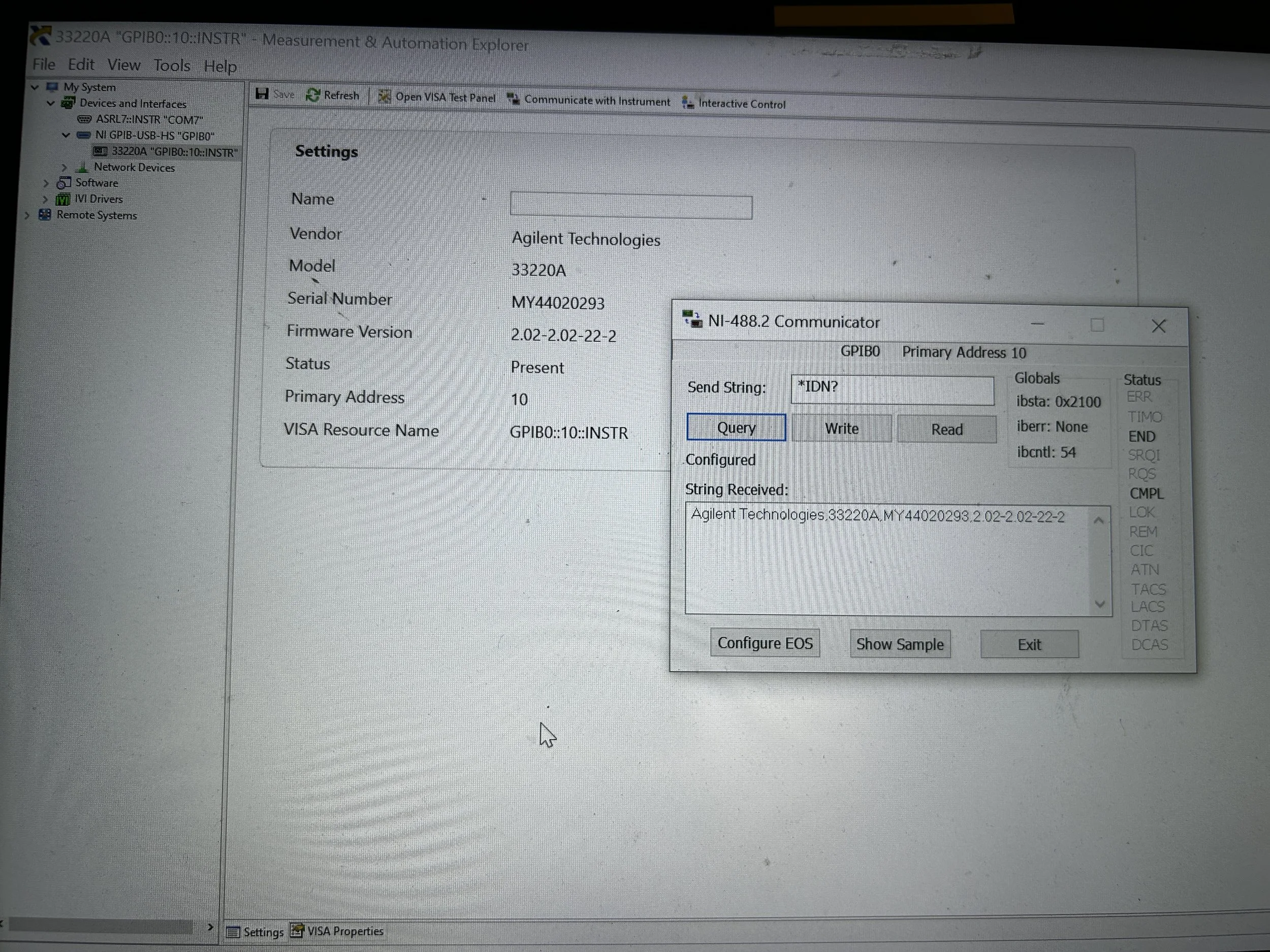This screenshot has height=952, width=1270.
Task: Click the IVI Drivers tree icon
Action: coord(62,199)
